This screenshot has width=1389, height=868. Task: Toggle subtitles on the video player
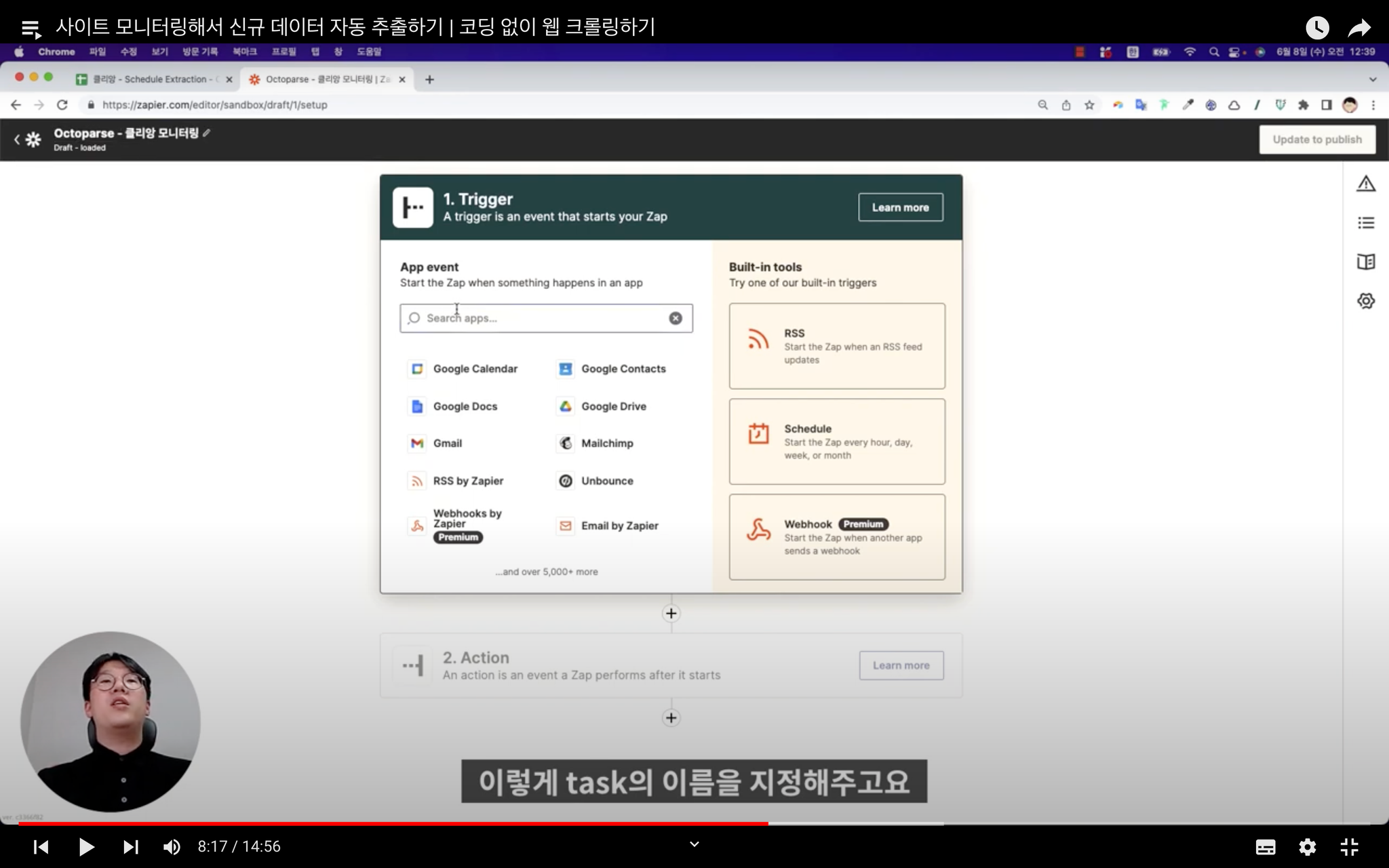point(1266,847)
